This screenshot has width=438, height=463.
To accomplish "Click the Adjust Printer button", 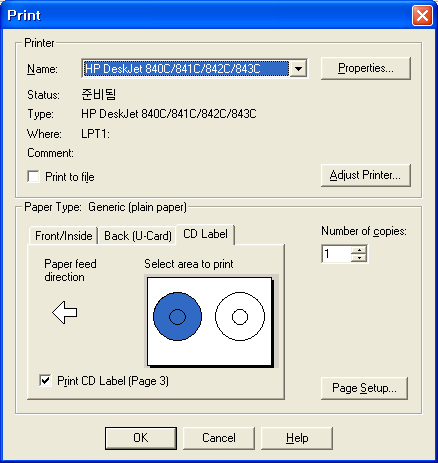I will [x=366, y=175].
